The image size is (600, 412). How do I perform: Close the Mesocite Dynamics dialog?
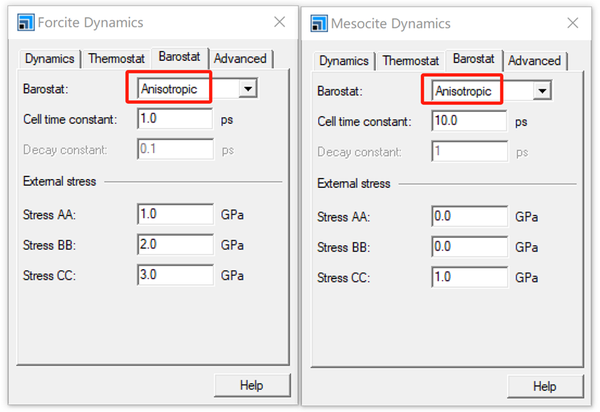click(x=573, y=23)
